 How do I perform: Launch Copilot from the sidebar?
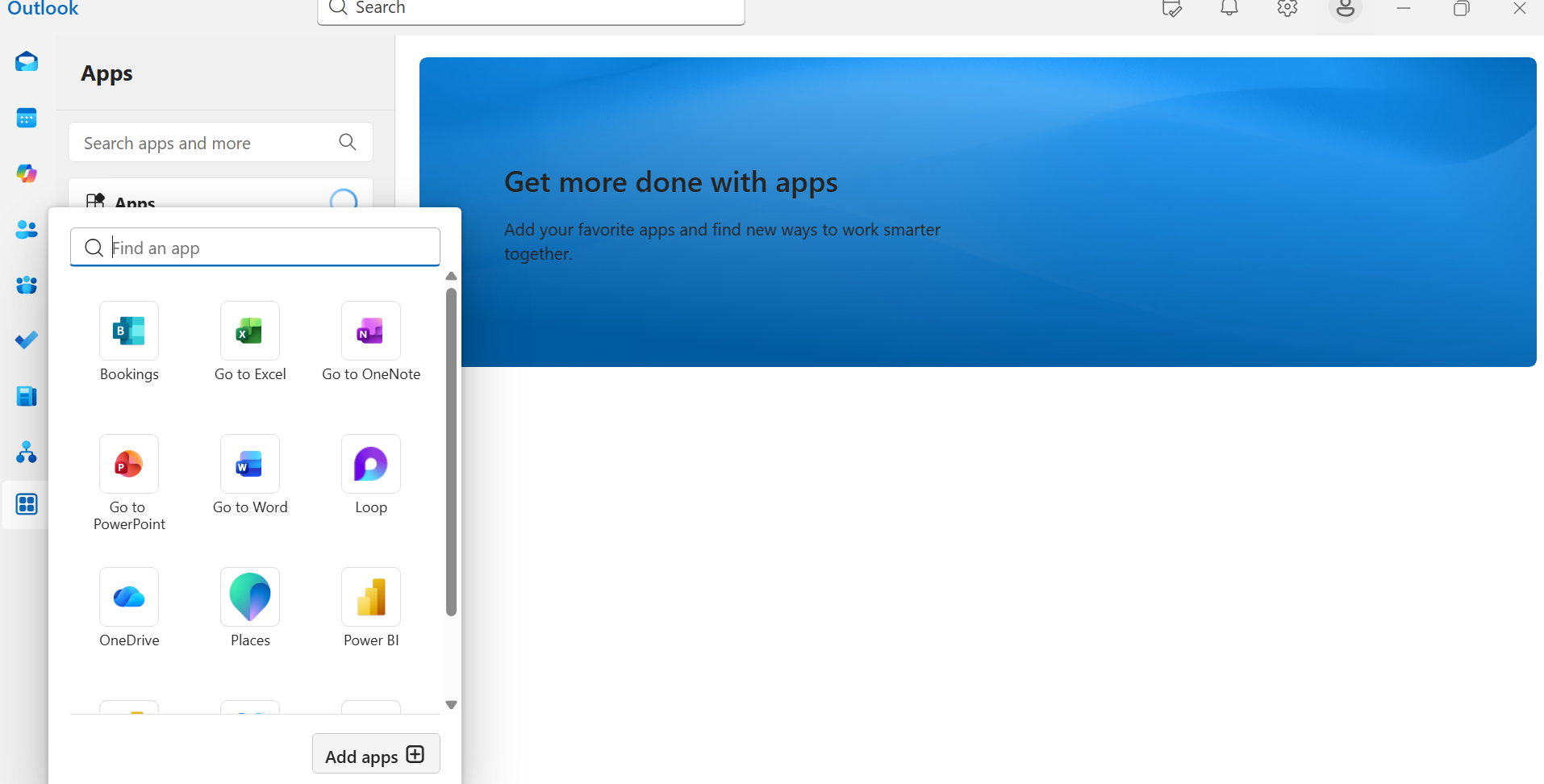[x=27, y=173]
